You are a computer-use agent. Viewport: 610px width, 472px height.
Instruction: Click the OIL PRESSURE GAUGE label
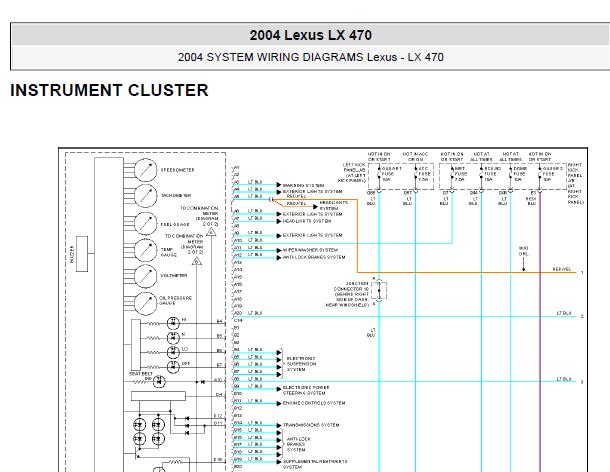(175, 300)
